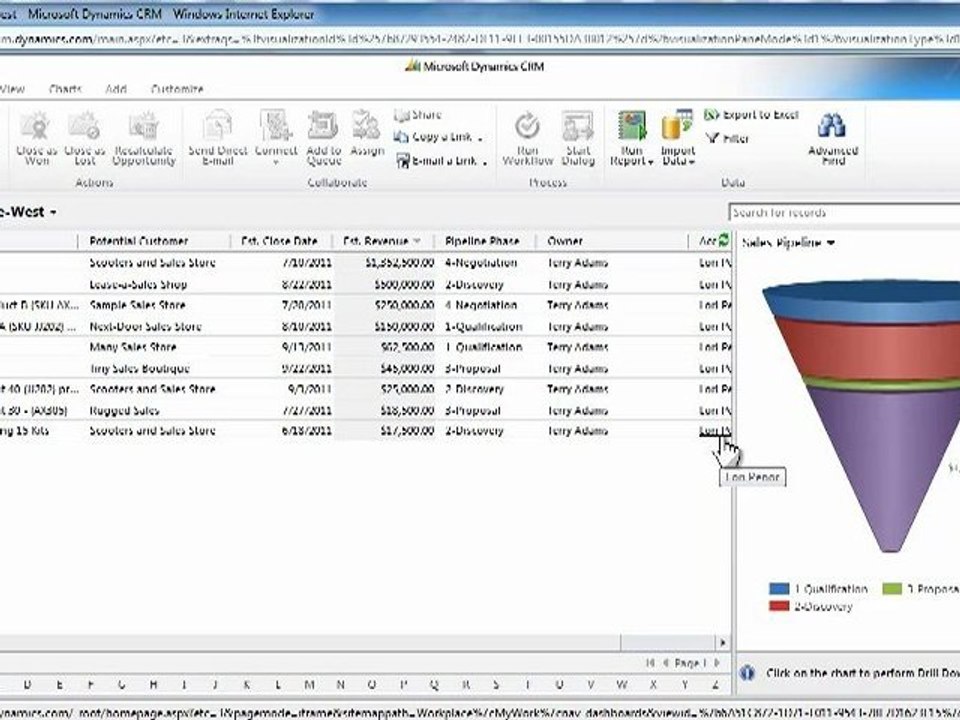The height and width of the screenshot is (720, 960).
Task: Click the Discovery legend swatch
Action: (x=779, y=606)
